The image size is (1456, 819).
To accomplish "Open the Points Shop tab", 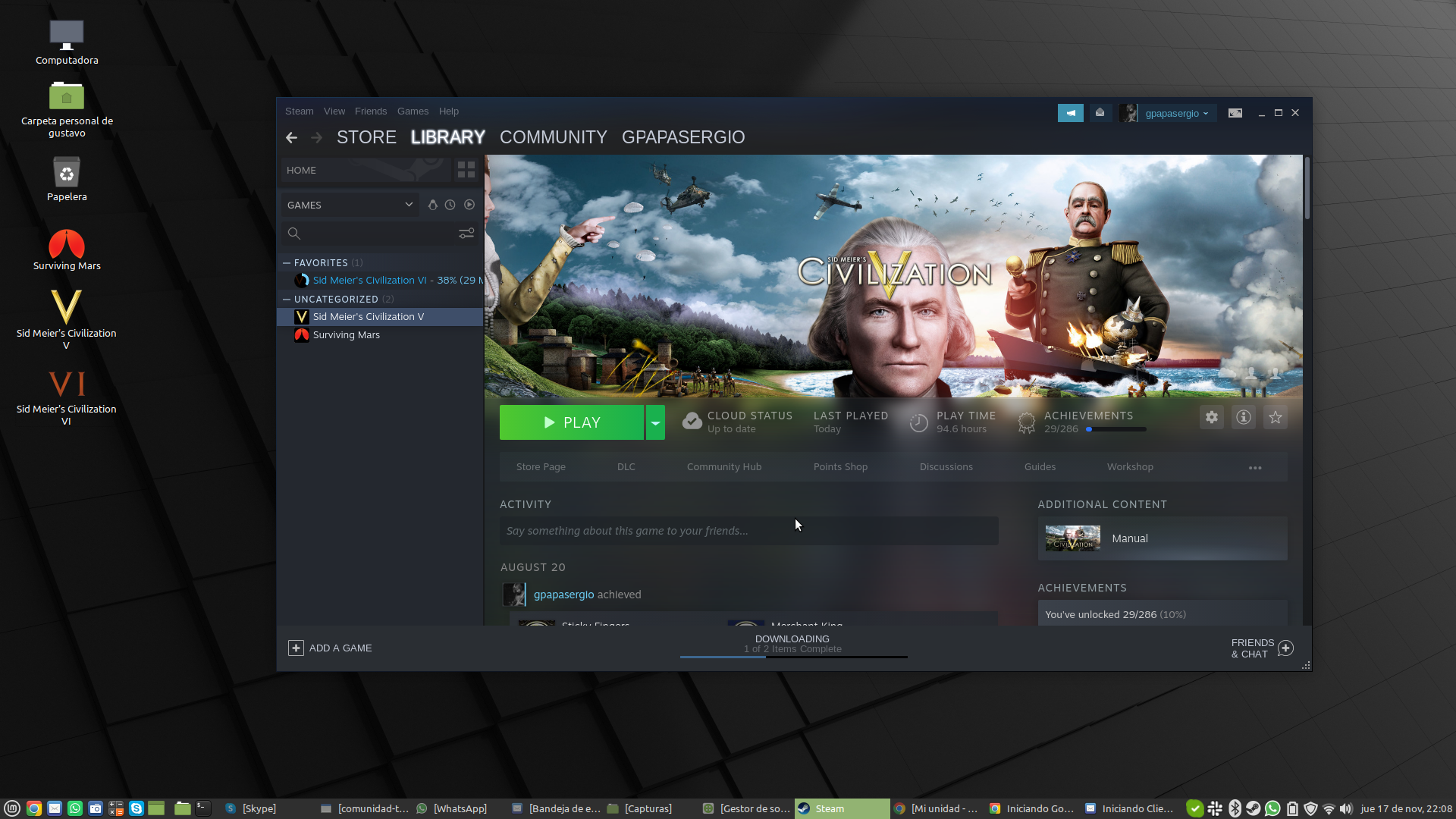I will [840, 467].
